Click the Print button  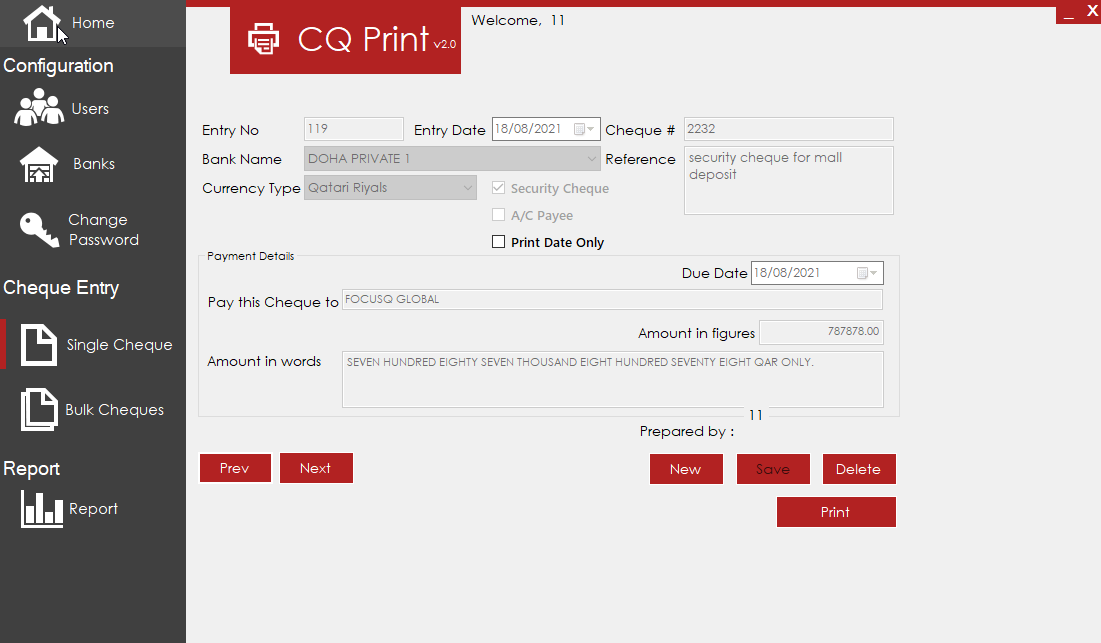836,512
